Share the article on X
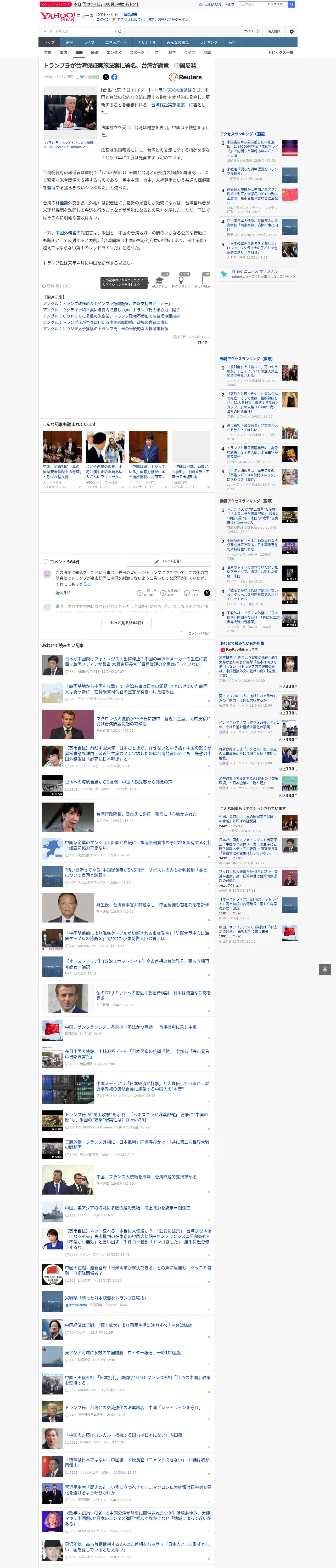The width and height of the screenshot is (336, 1568). click(x=105, y=77)
